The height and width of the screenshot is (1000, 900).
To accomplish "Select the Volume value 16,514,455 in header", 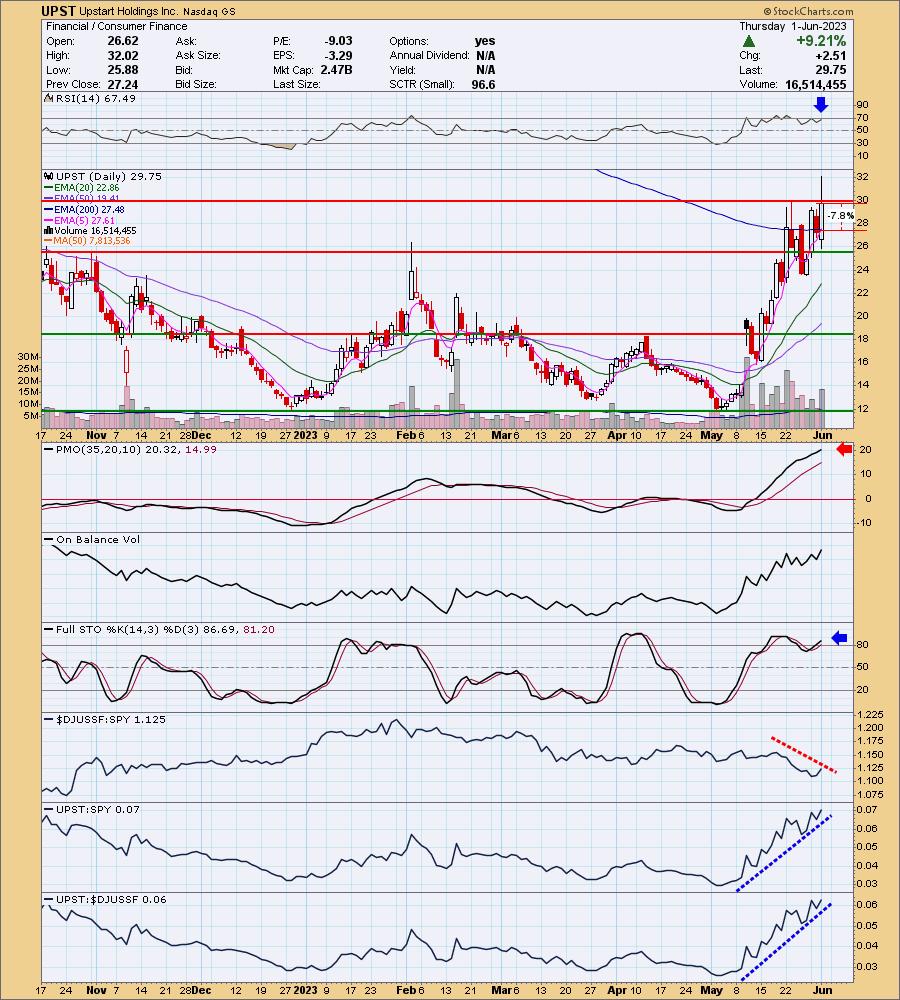I will (816, 84).
